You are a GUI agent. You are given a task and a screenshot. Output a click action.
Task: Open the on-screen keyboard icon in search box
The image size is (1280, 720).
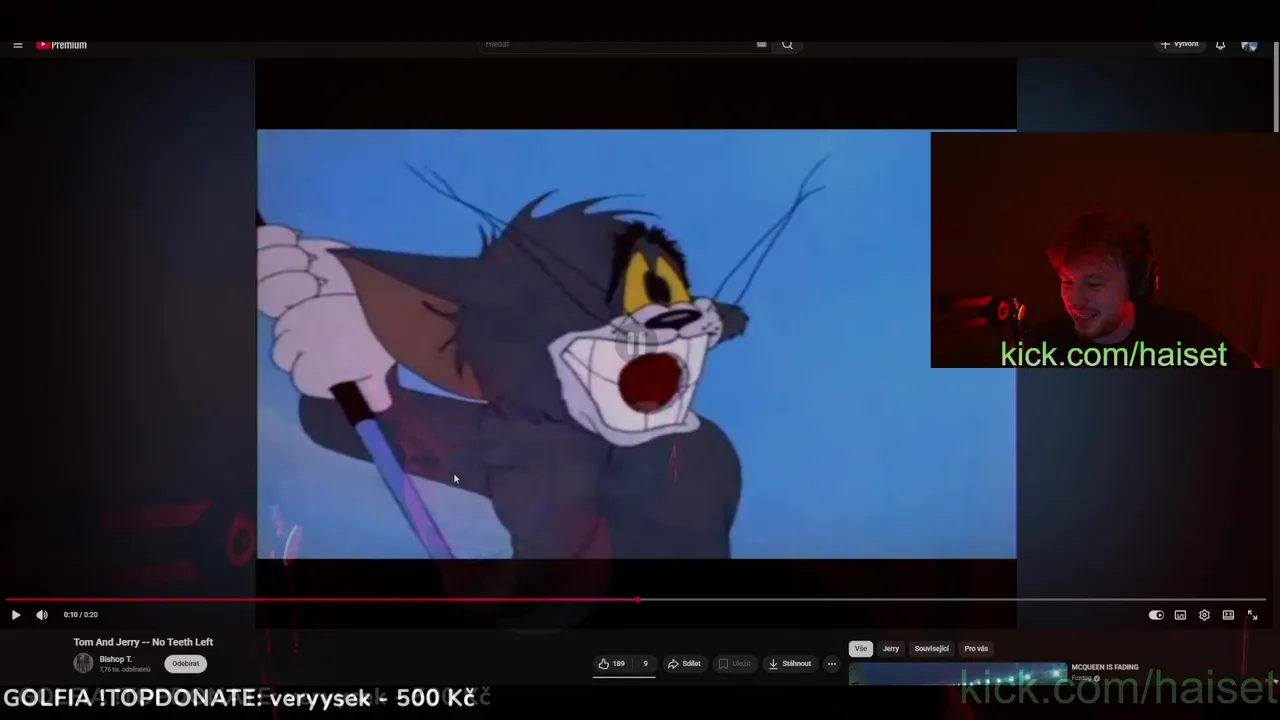click(x=761, y=44)
